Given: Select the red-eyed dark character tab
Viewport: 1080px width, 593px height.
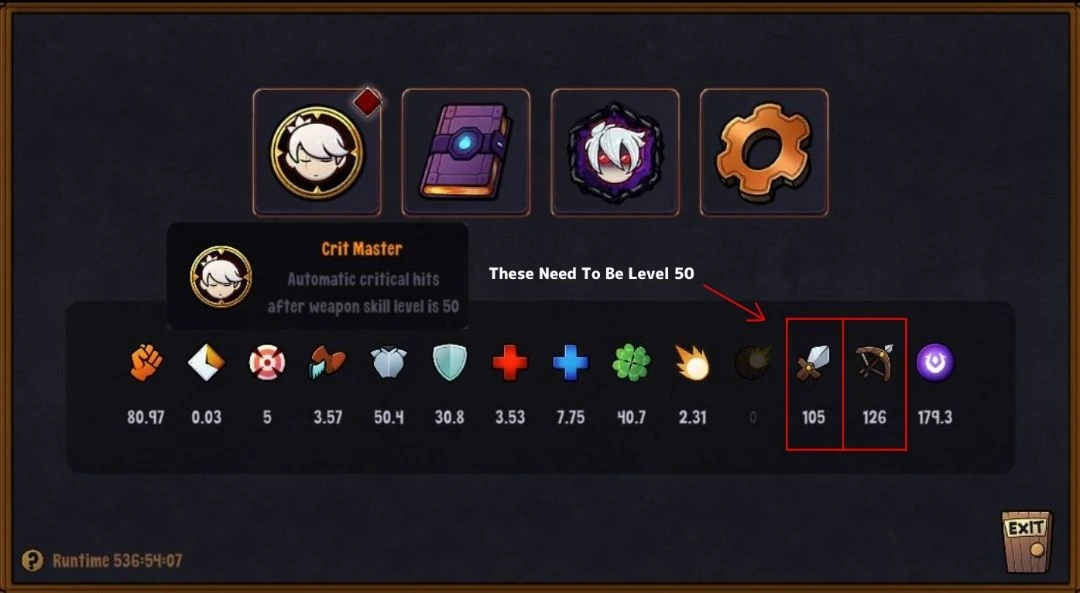Looking at the screenshot, I should pos(615,152).
